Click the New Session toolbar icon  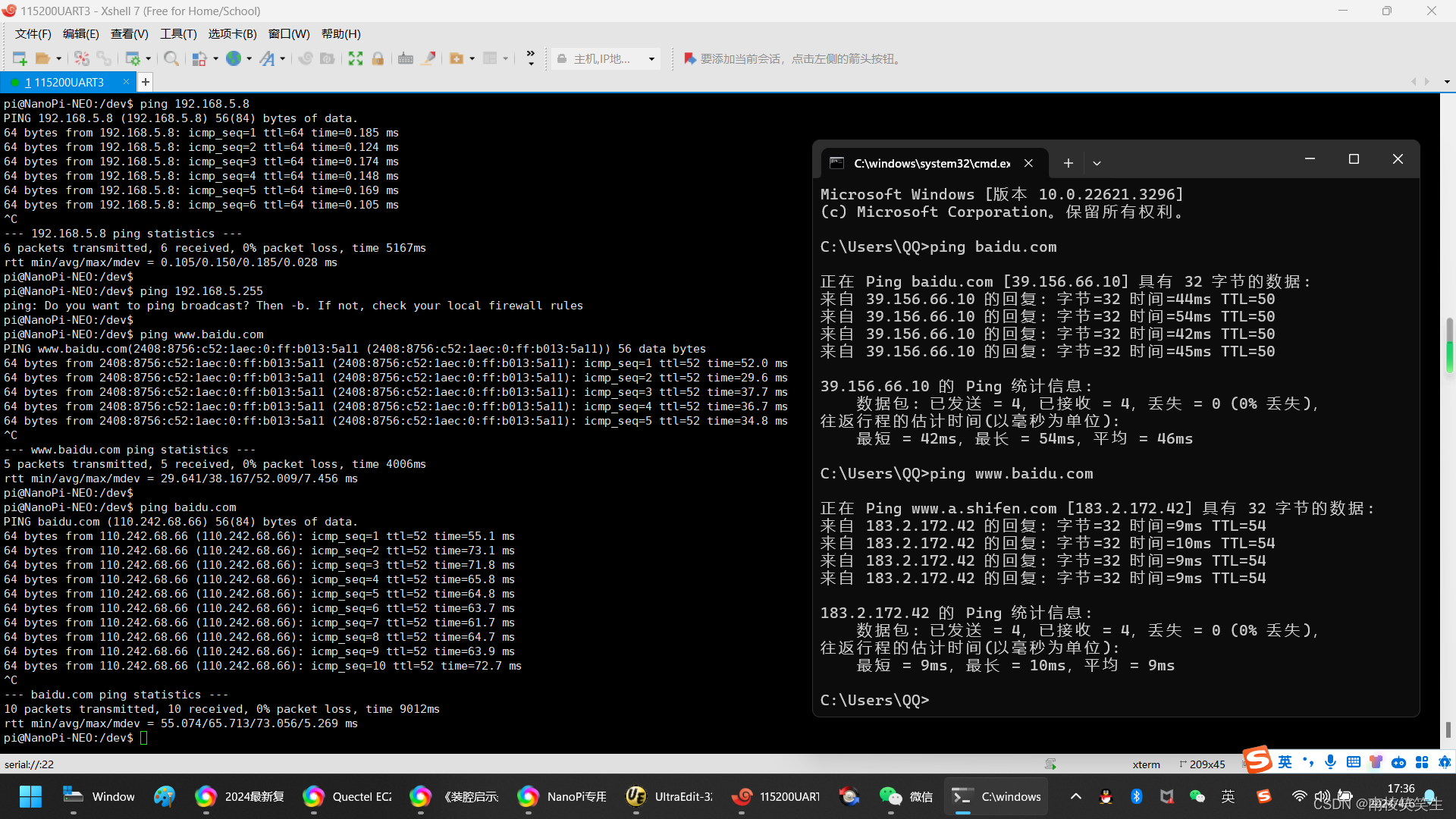pyautogui.click(x=20, y=58)
